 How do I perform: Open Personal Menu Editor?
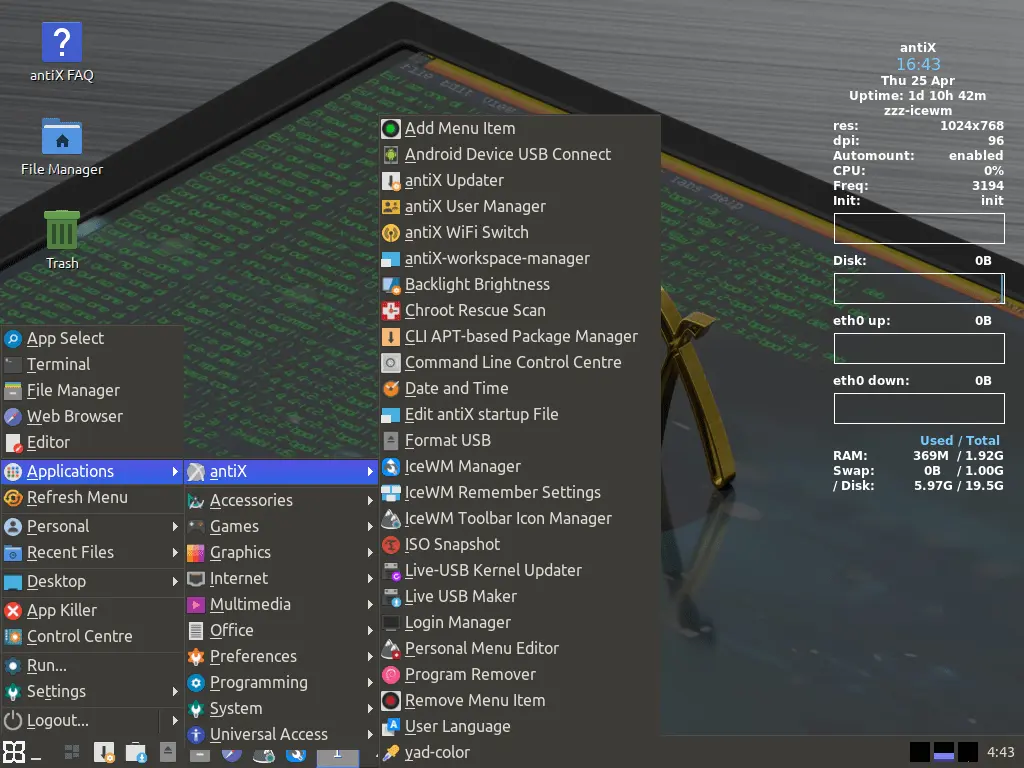(x=520, y=649)
